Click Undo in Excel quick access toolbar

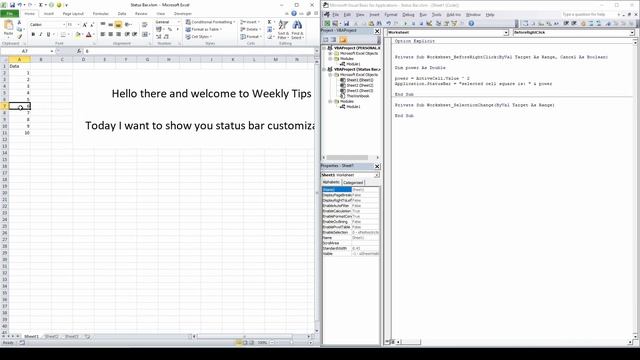[20, 5]
